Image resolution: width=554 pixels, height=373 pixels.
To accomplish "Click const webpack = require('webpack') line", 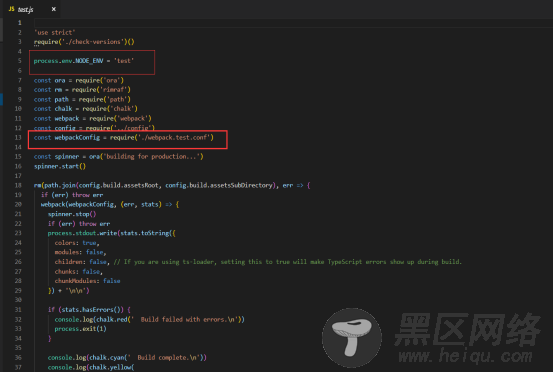I will 93,119.
